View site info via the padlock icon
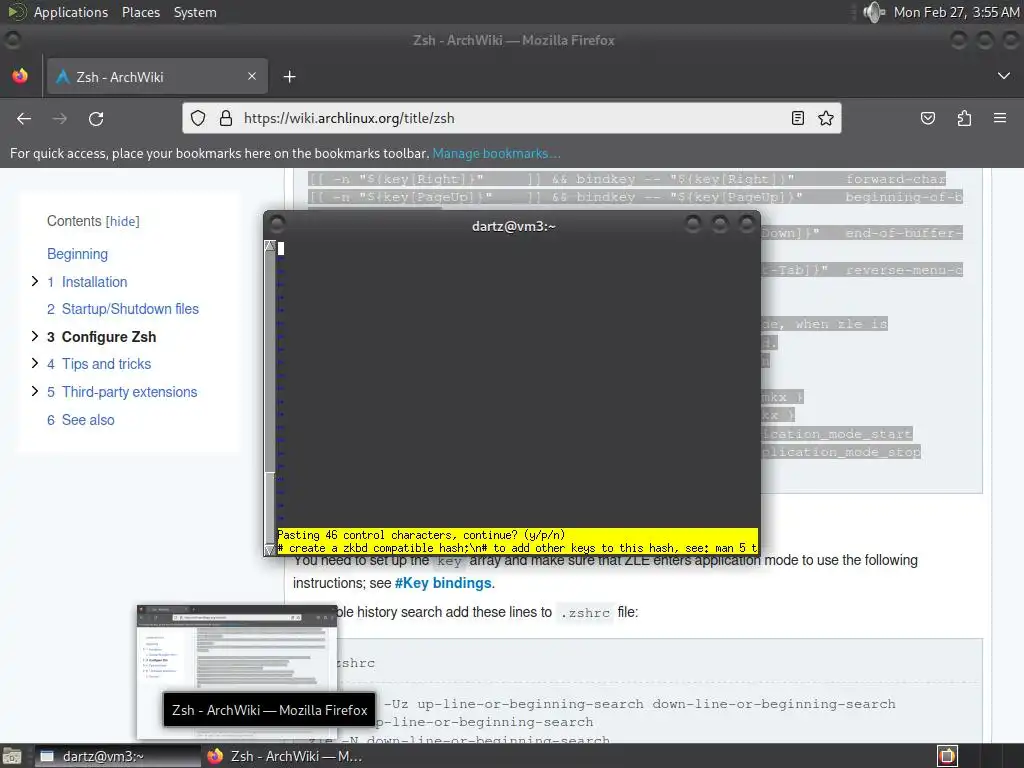1024x768 pixels. [226, 118]
